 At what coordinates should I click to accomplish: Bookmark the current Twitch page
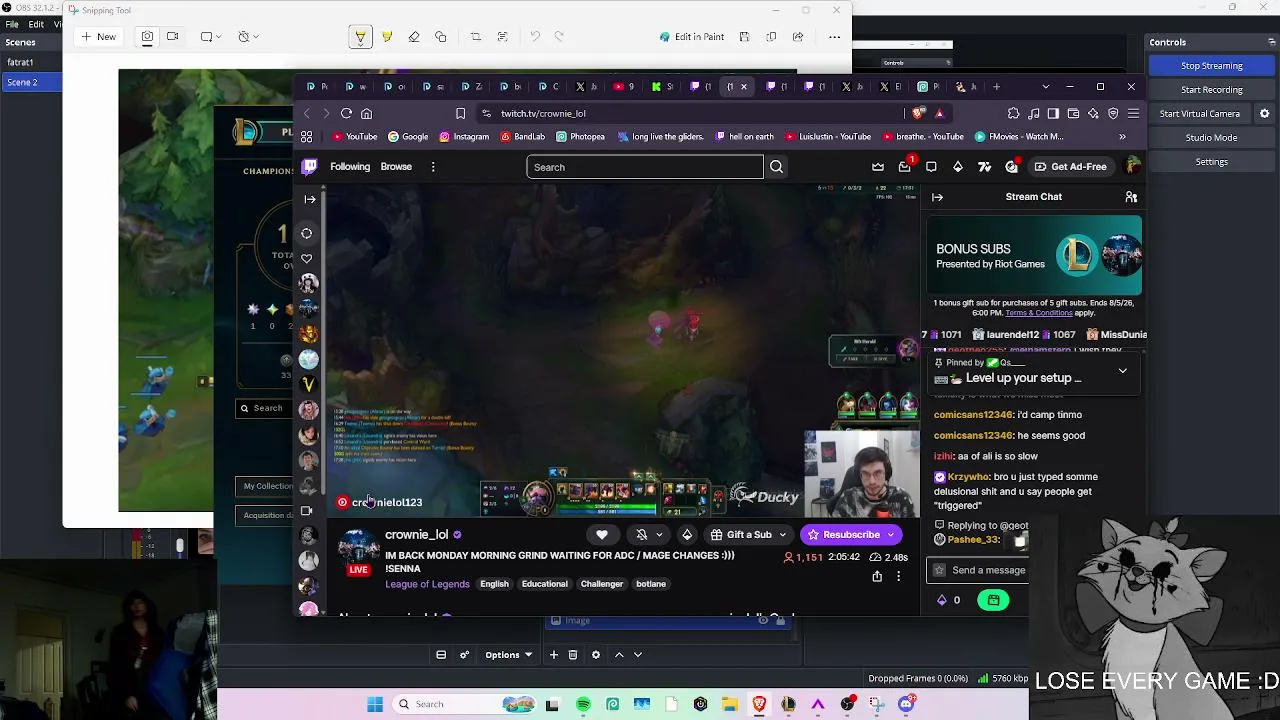click(x=460, y=114)
